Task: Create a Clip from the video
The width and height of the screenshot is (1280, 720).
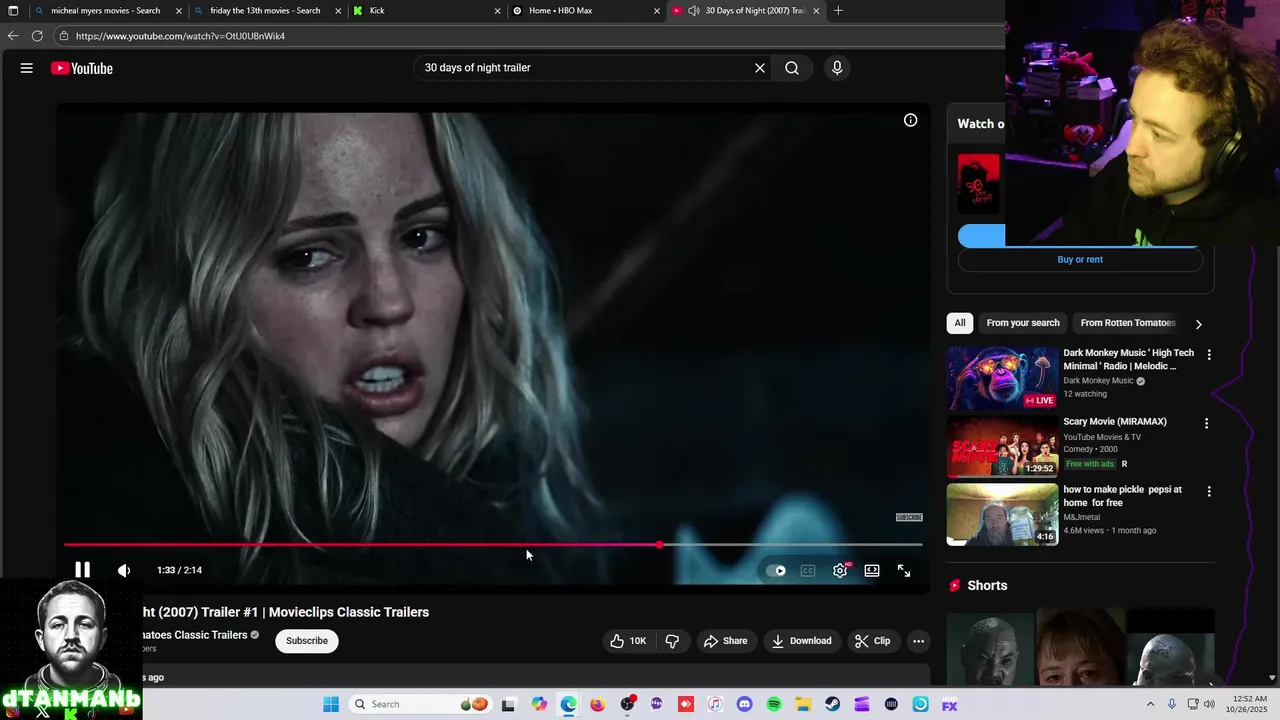Action: (872, 641)
